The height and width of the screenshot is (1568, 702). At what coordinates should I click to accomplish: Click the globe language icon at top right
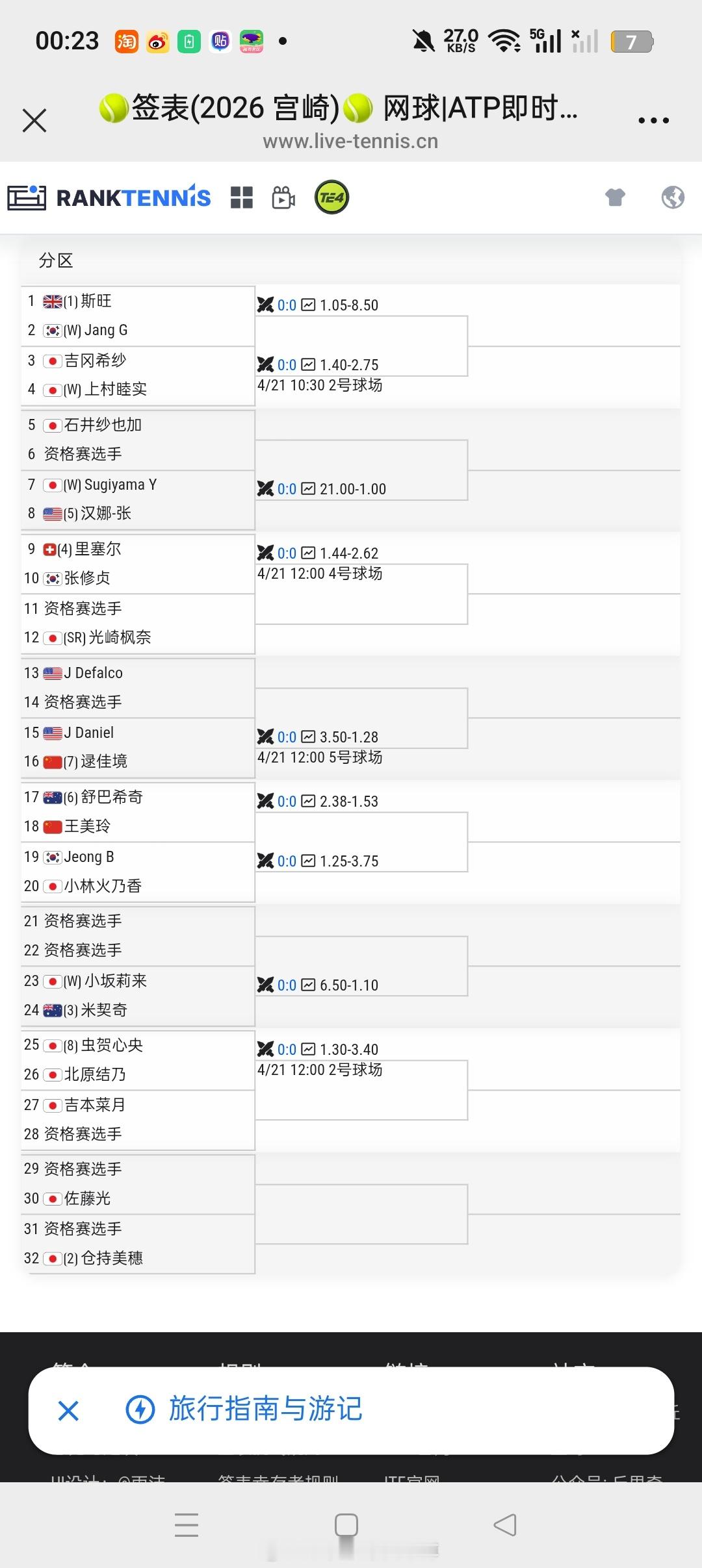pyautogui.click(x=673, y=197)
